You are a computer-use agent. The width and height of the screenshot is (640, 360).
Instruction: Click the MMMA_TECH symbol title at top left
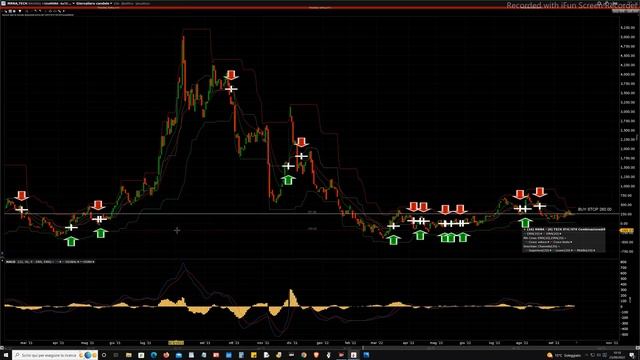17,3
